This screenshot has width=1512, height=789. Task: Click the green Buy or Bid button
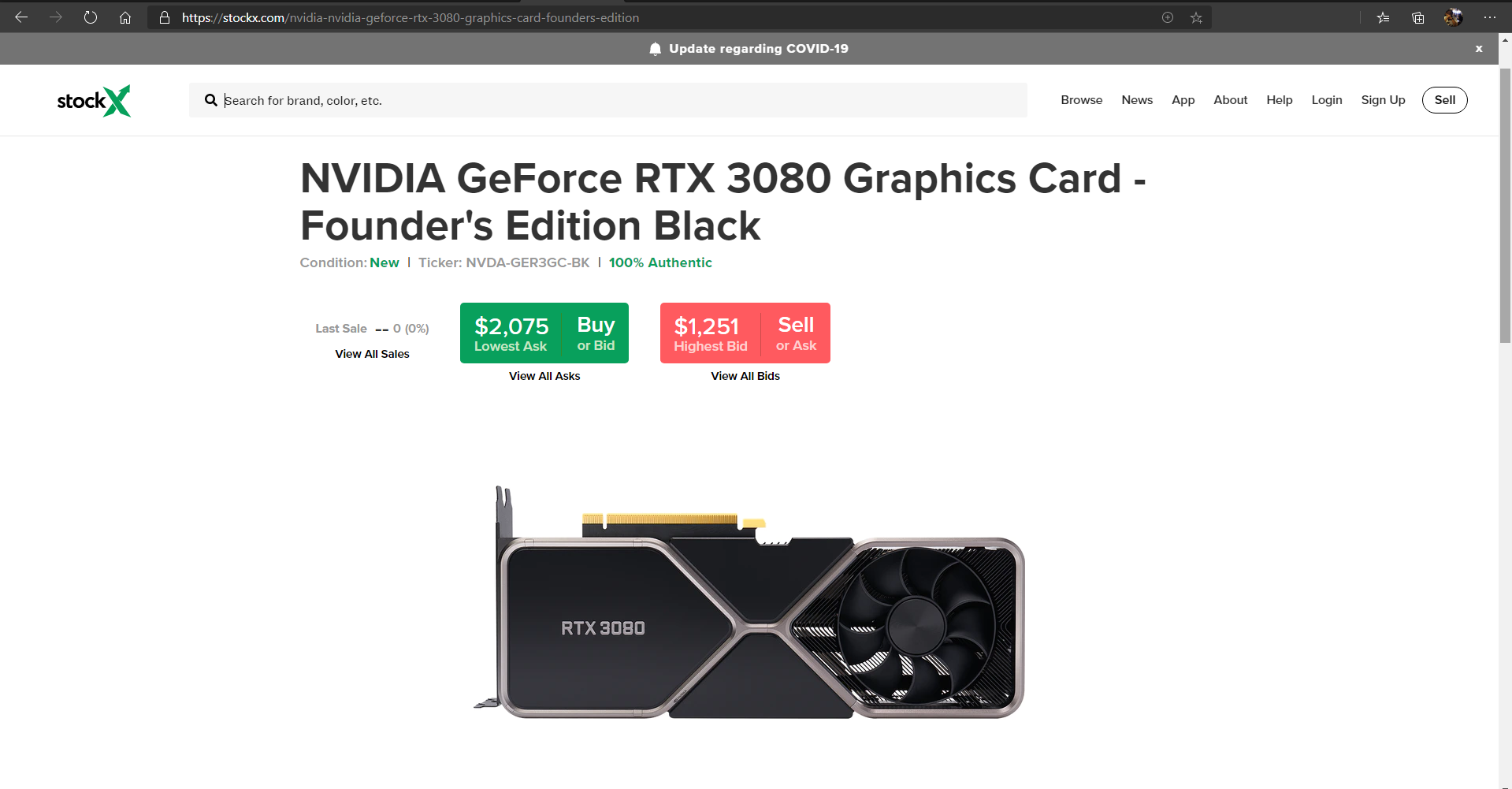(544, 333)
